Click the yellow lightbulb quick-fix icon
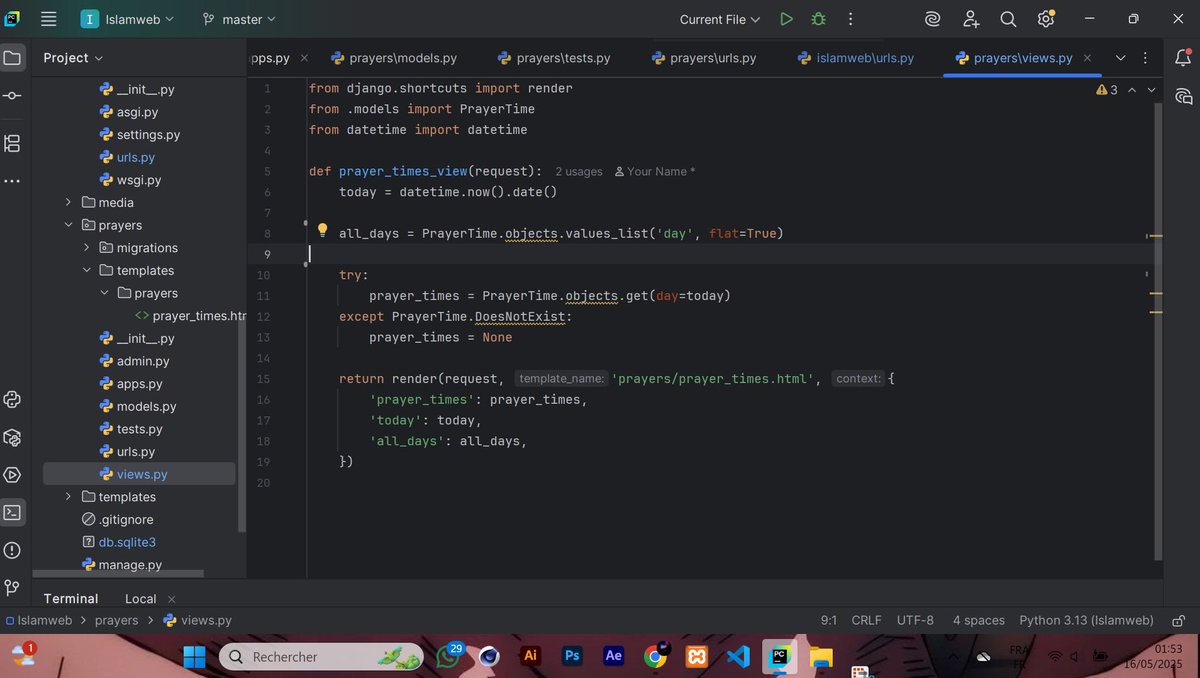1200x678 pixels. pos(323,232)
